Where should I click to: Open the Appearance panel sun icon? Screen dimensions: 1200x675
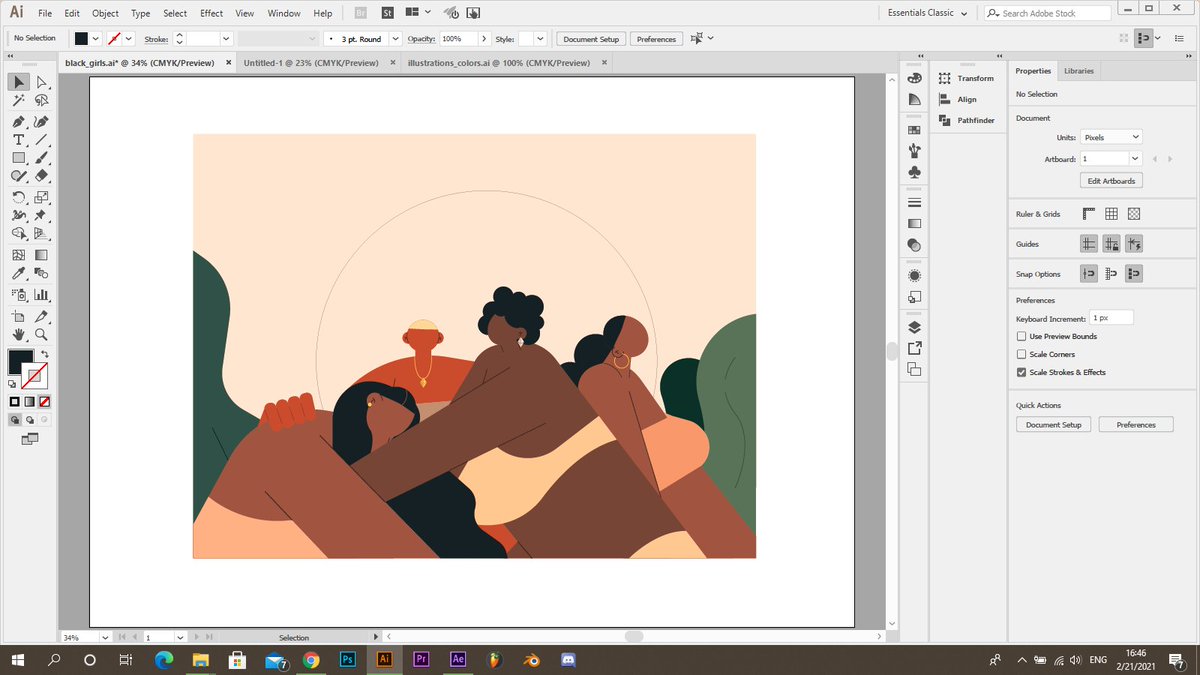pyautogui.click(x=914, y=275)
